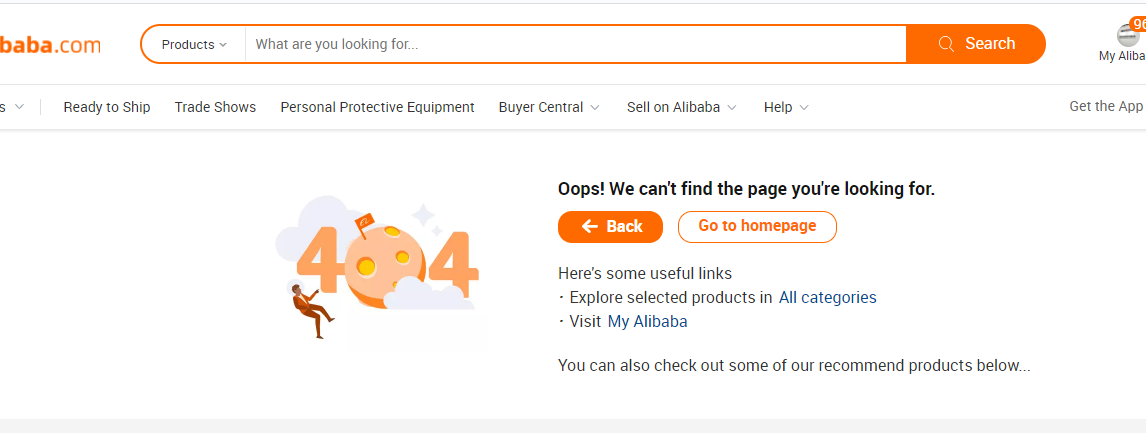Screen dimensions: 1146x433
Task: Click the magnifier icon in Search button
Action: click(x=946, y=44)
